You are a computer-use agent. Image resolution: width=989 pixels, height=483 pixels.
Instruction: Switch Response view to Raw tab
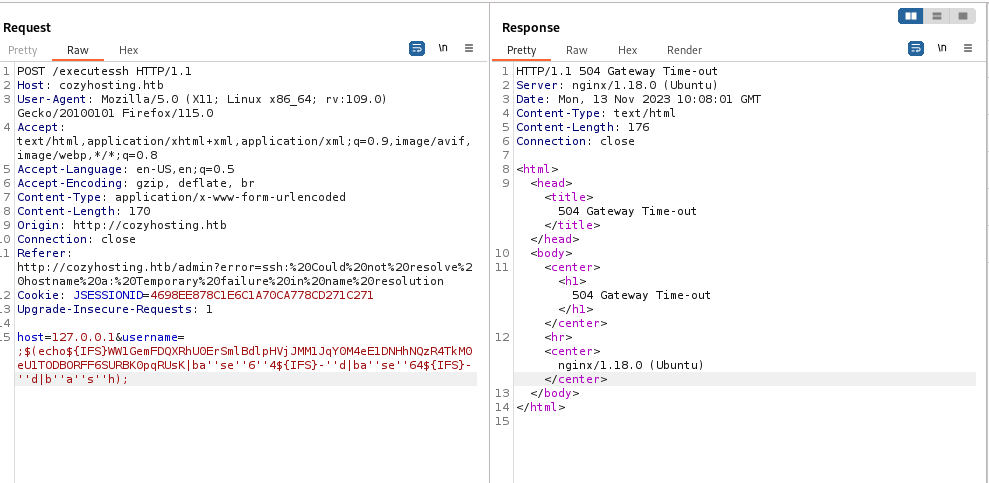pos(576,50)
